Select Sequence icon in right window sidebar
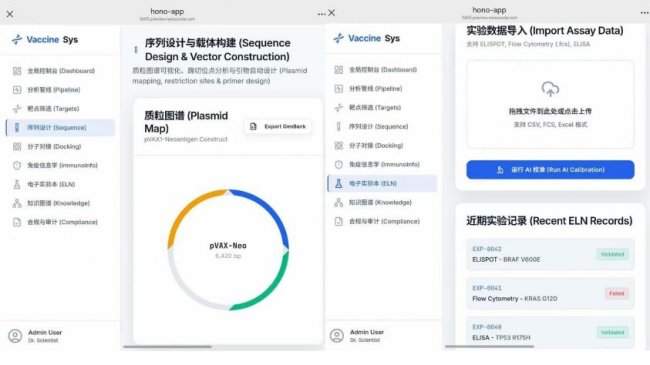Screen dimensions: 650x365 [339, 127]
